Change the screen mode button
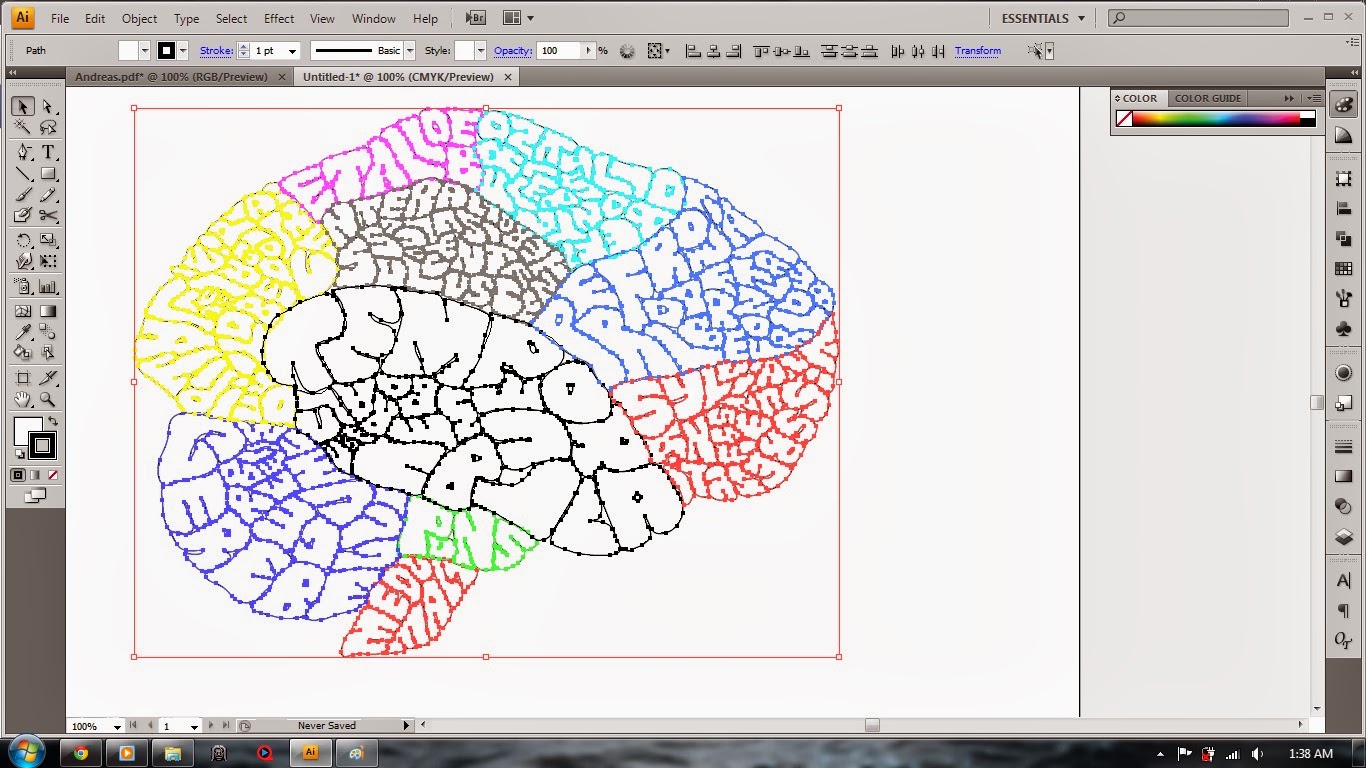Image resolution: width=1366 pixels, height=768 pixels. (36, 495)
